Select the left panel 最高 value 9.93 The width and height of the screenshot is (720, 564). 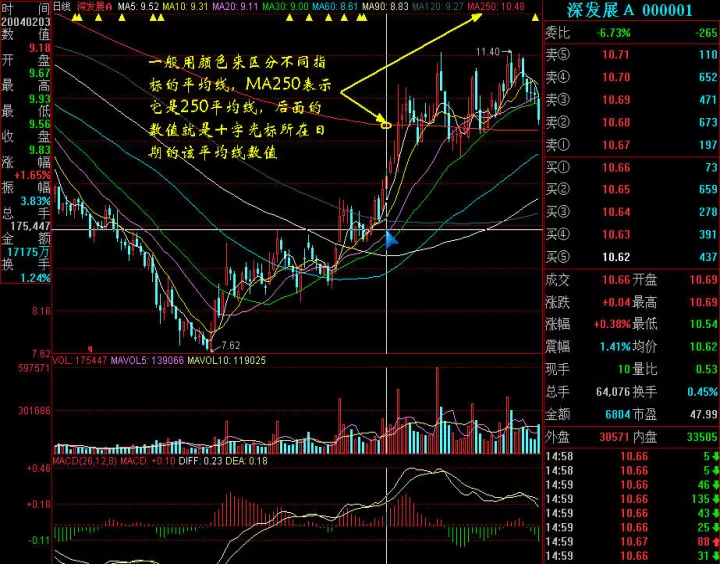coord(40,99)
